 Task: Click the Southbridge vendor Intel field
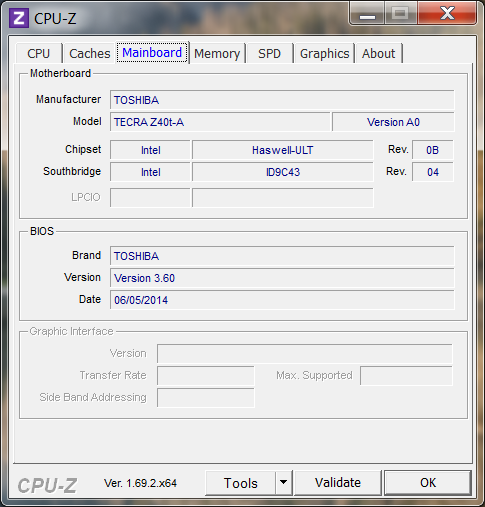pos(150,172)
